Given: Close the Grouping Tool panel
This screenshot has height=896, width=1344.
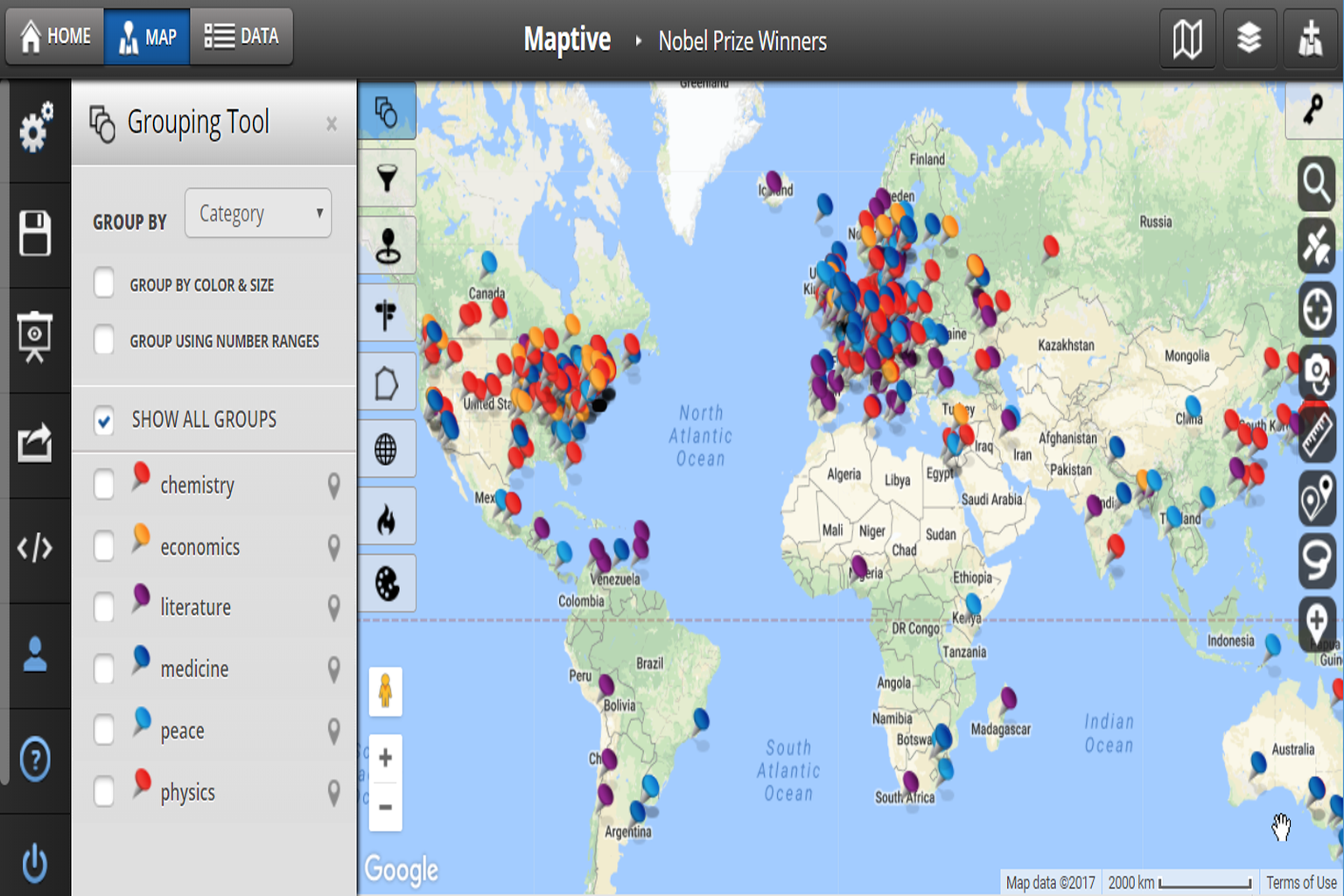Looking at the screenshot, I should click(332, 124).
